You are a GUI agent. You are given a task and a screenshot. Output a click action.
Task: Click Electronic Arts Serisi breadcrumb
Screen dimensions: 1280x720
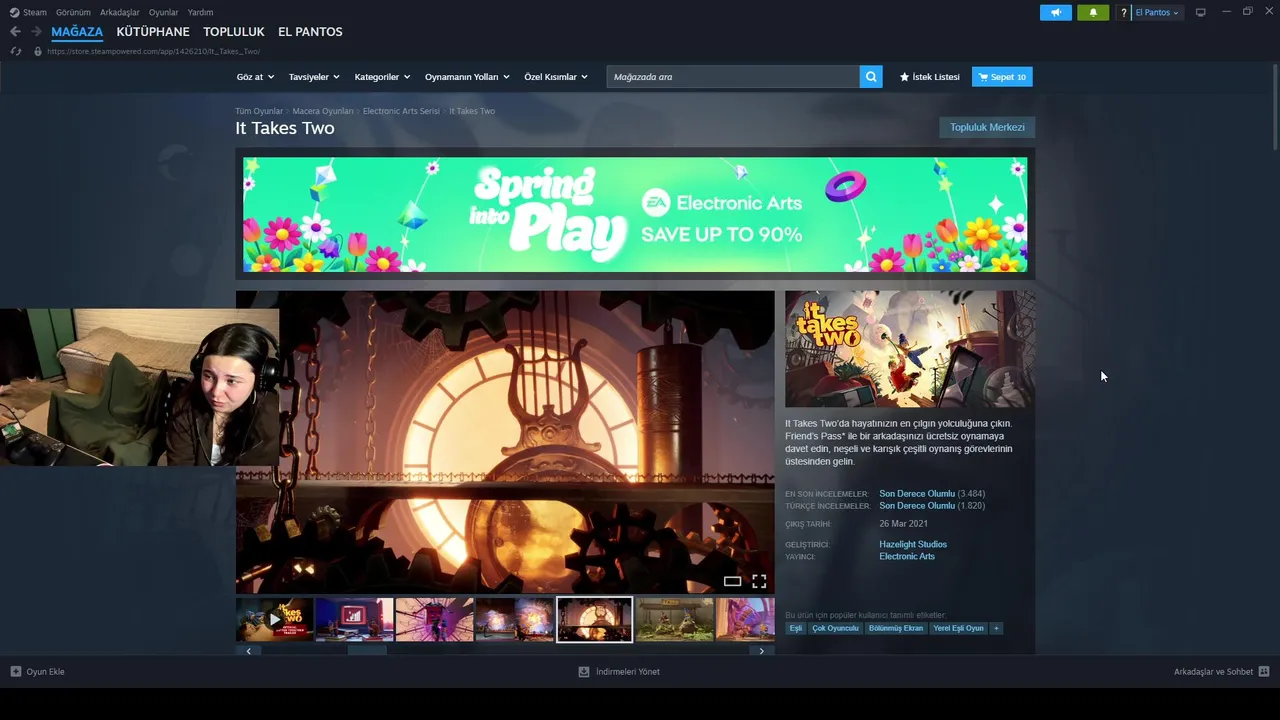coord(401,111)
